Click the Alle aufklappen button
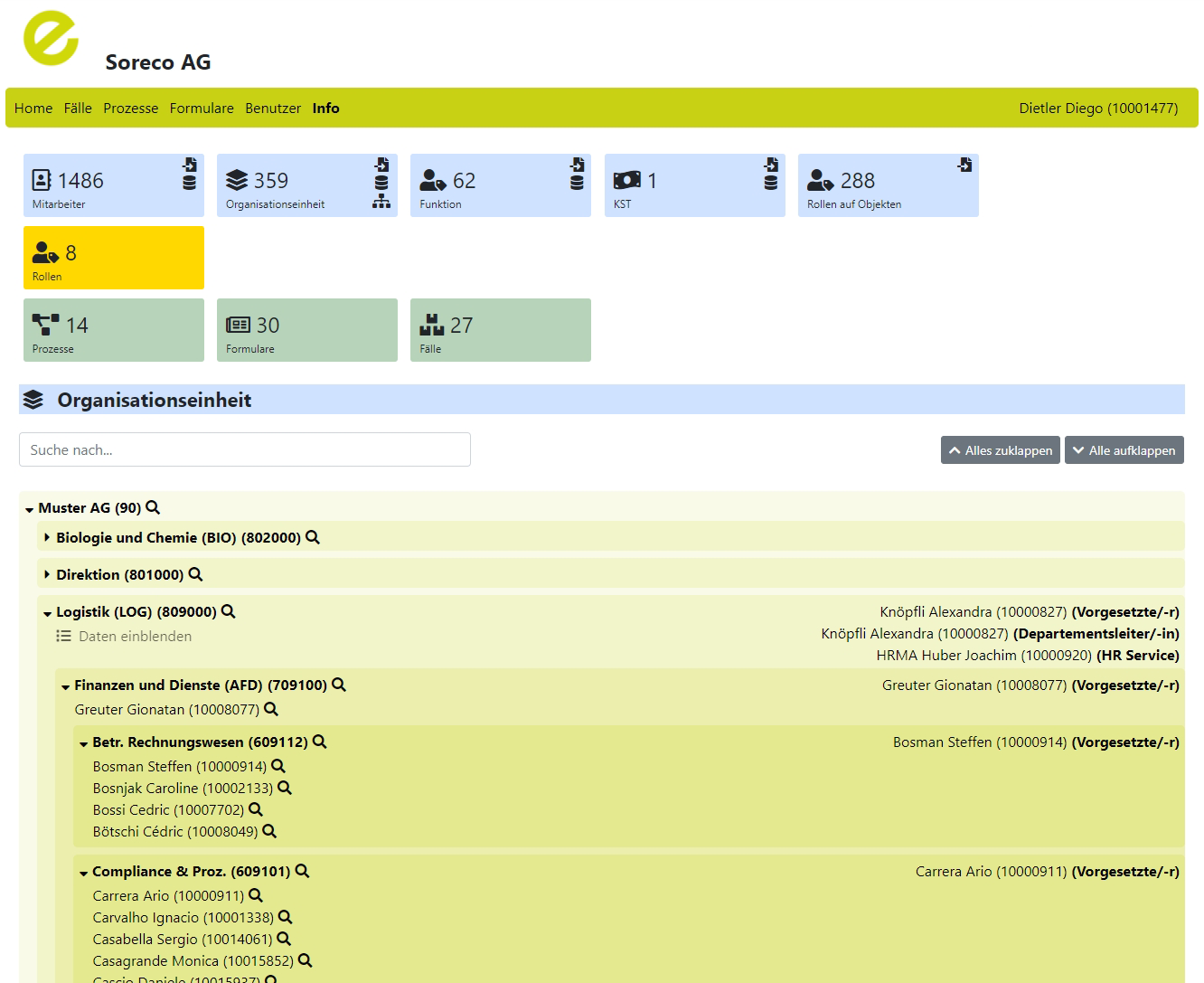The image size is (1204, 983). coord(1124,450)
